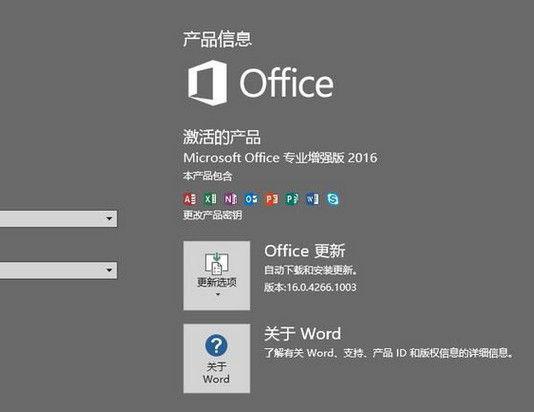Click the 激活的产品 heading
534x412 pixels.
pos(222,137)
